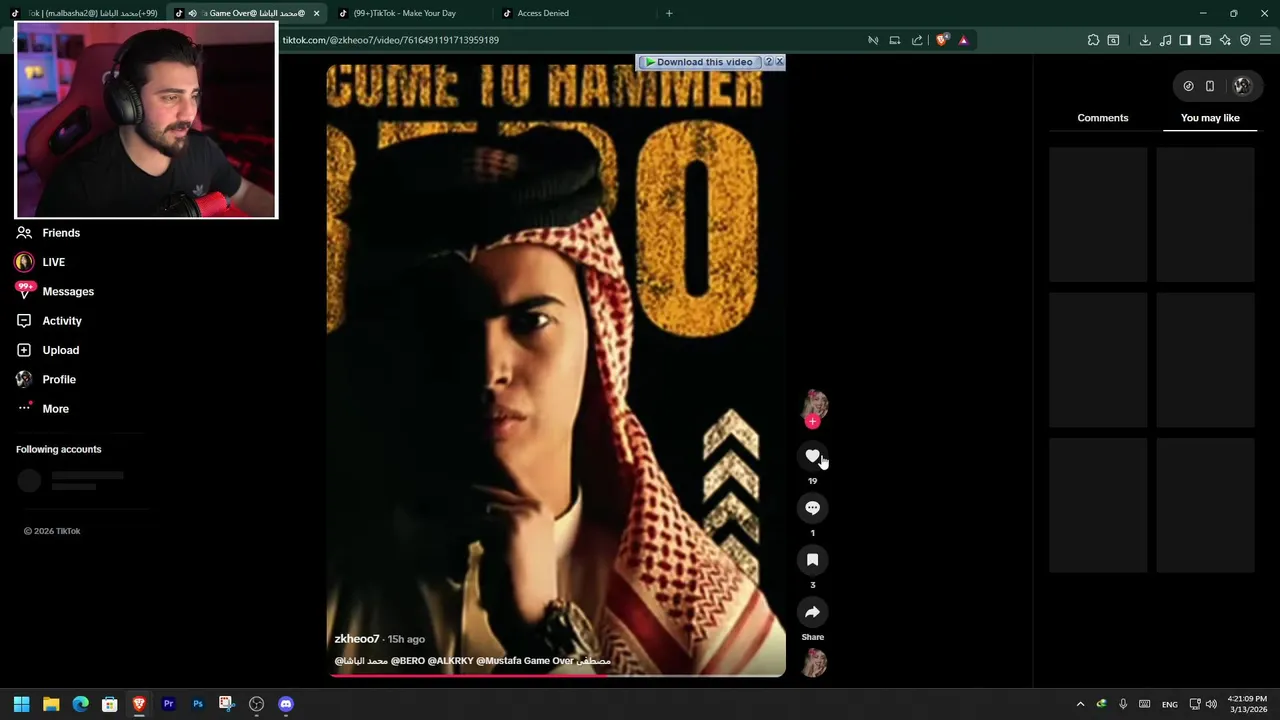Screen dimensions: 1280x720
Task: Open Discord from taskbar
Action: click(x=286, y=704)
